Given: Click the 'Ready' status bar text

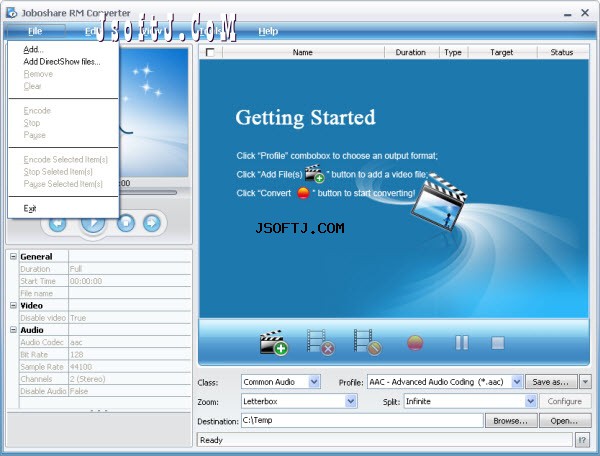Looking at the screenshot, I should point(211,440).
